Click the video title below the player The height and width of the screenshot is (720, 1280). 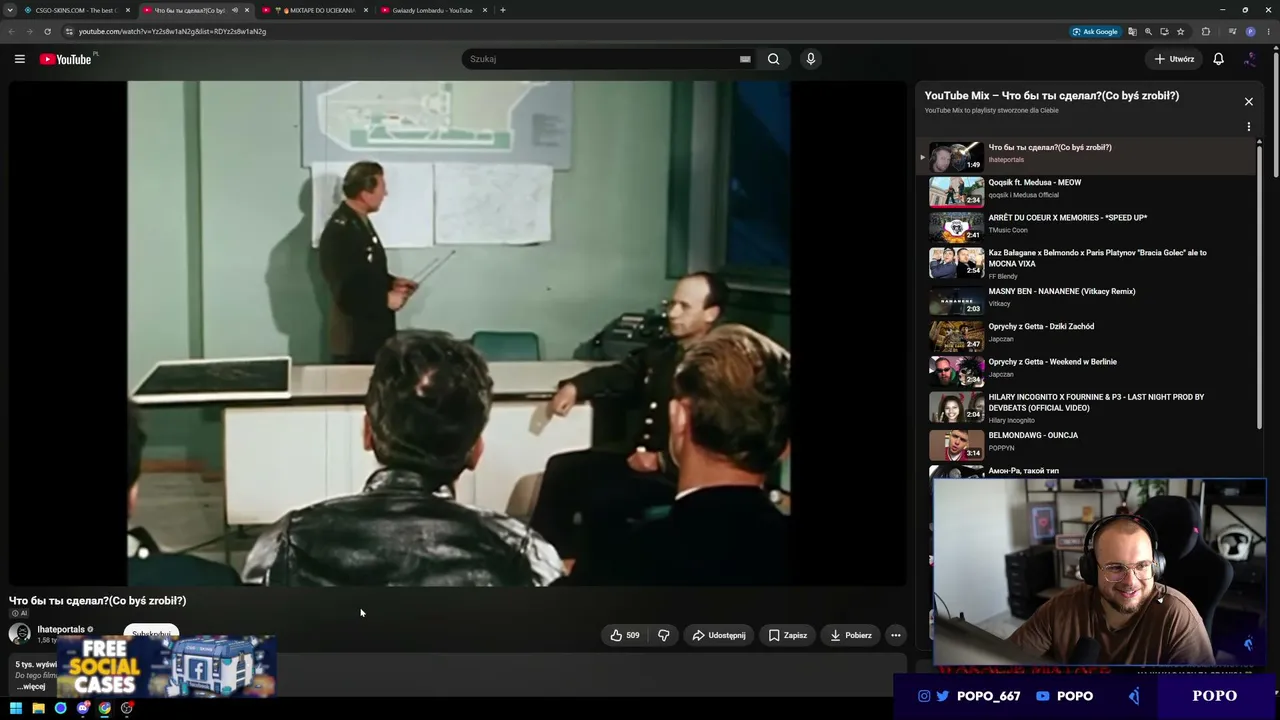click(97, 601)
